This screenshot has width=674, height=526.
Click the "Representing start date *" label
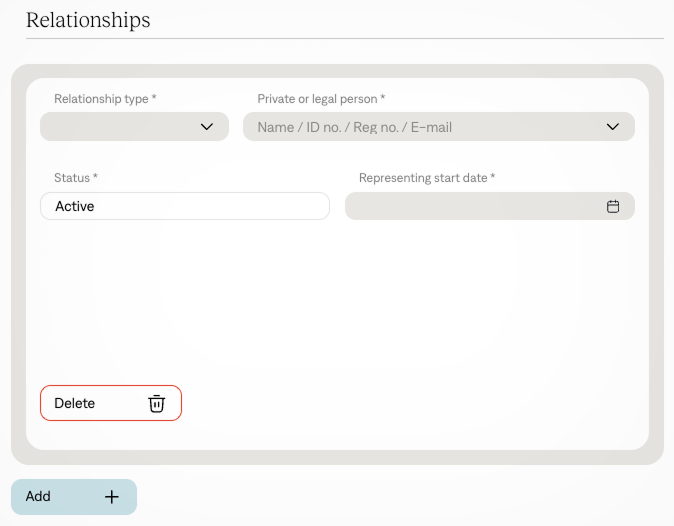(427, 178)
